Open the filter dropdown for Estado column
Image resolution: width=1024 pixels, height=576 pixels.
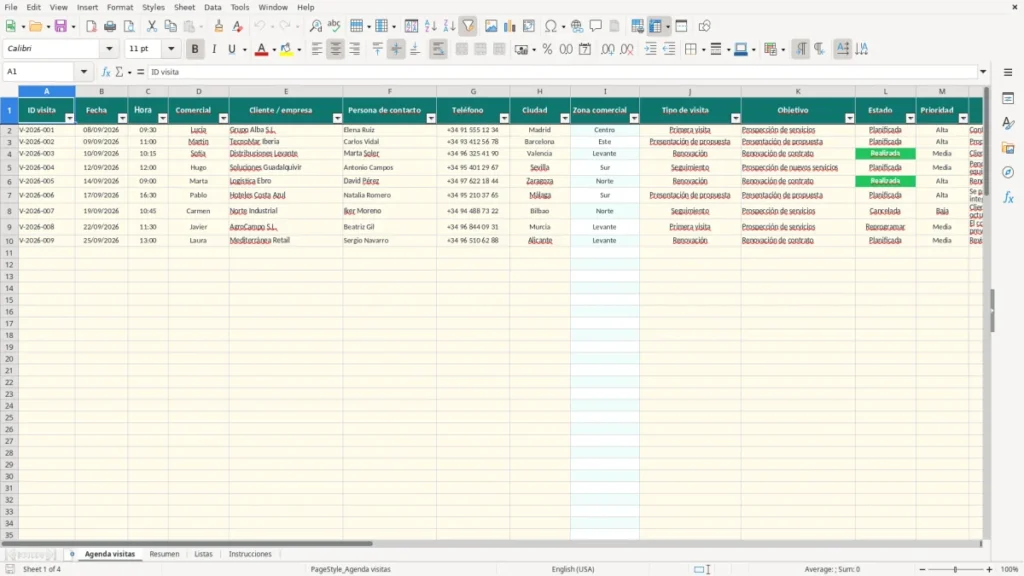910,118
